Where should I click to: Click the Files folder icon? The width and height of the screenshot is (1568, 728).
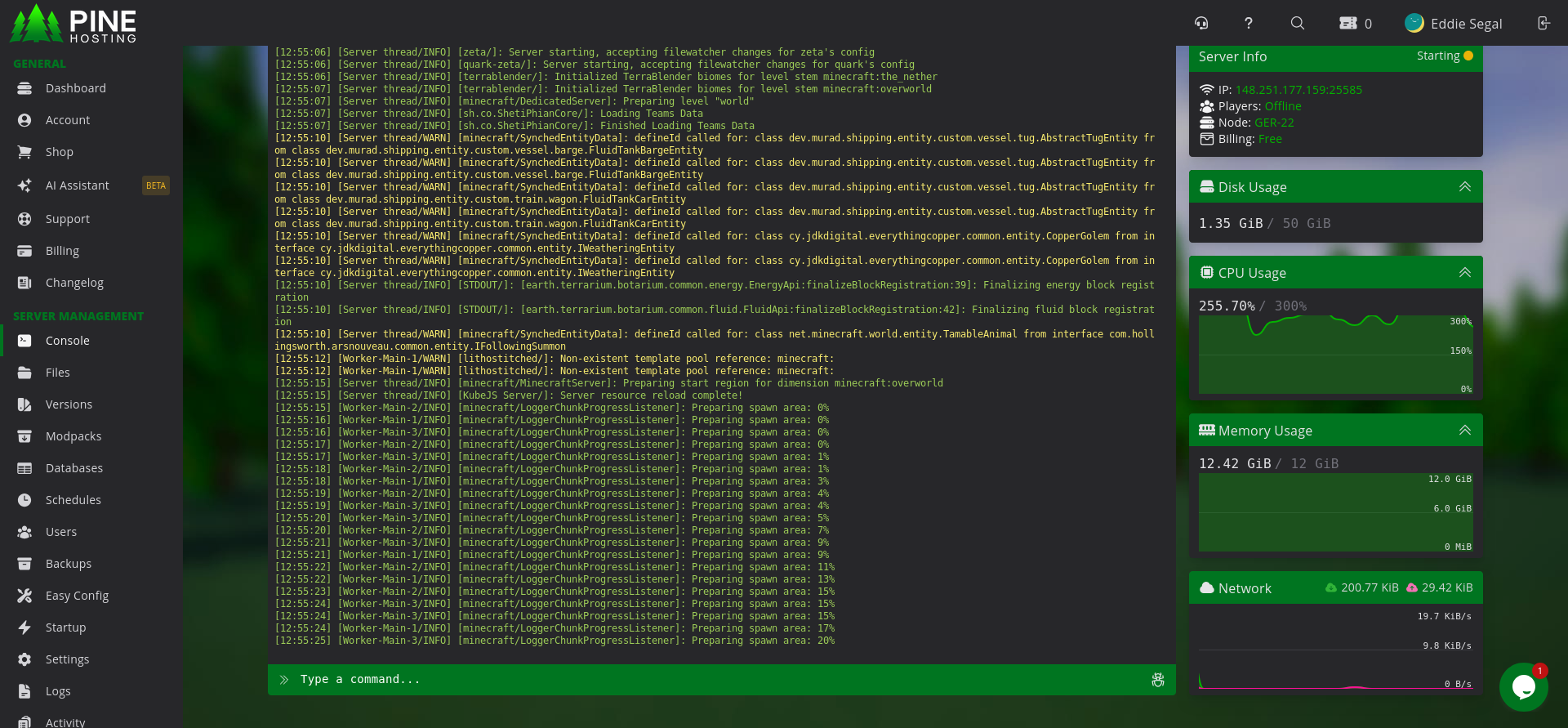pyautogui.click(x=24, y=373)
